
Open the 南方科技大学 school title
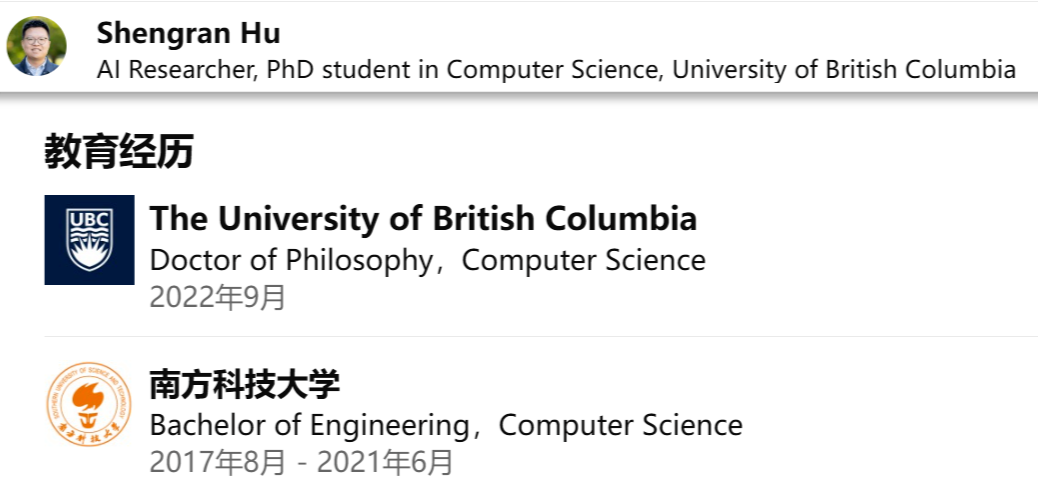pyautogui.click(x=245, y=384)
